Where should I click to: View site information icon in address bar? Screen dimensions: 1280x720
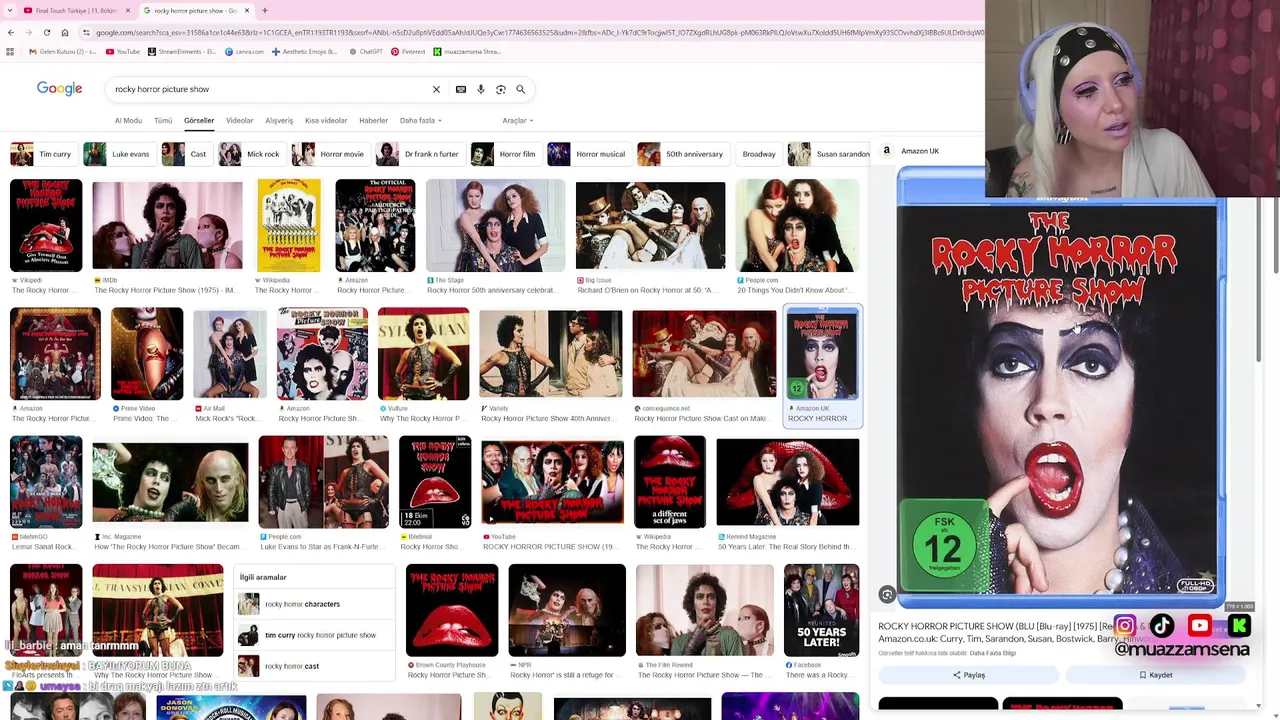(x=86, y=32)
